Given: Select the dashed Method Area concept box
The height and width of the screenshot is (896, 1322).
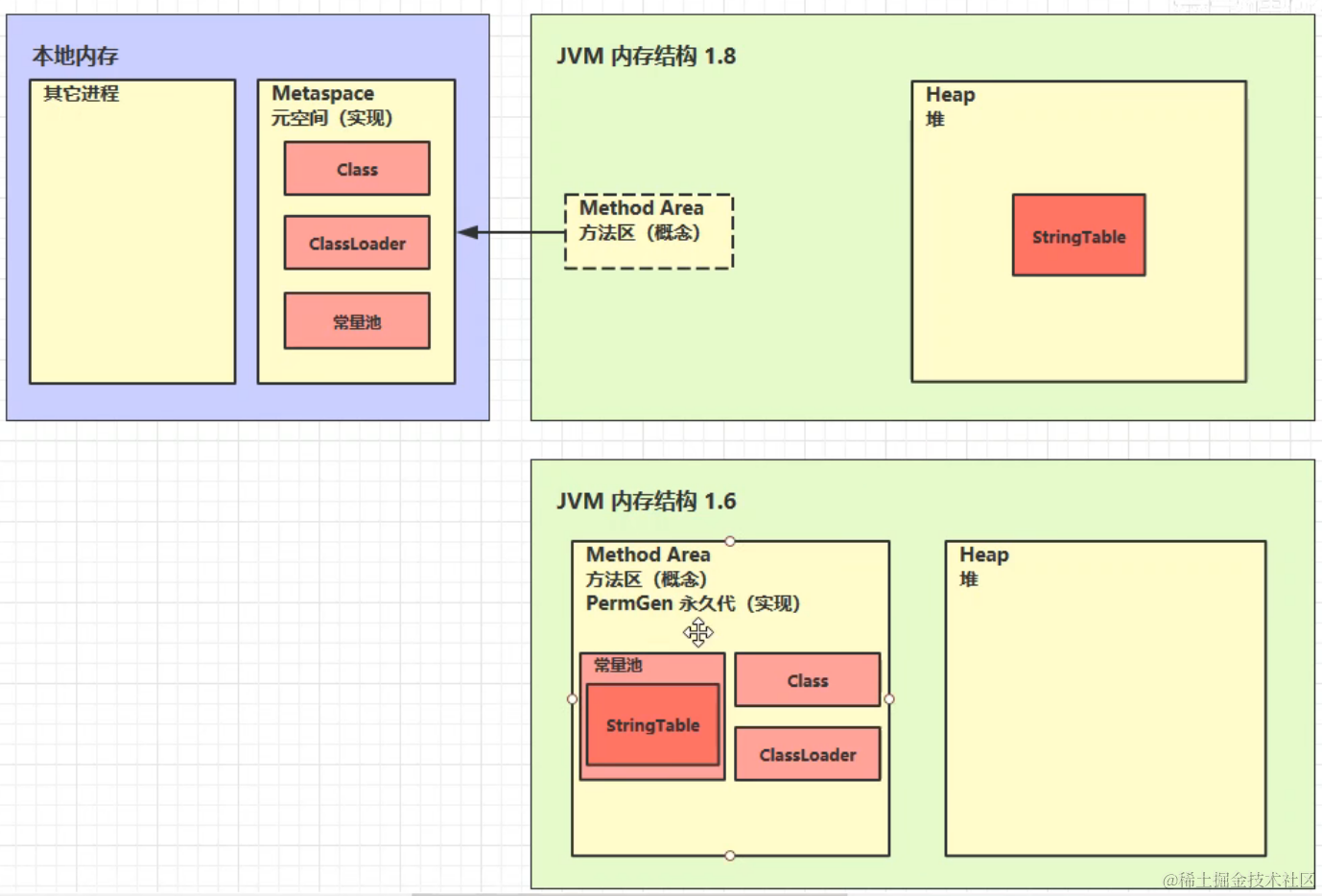Looking at the screenshot, I should (649, 231).
